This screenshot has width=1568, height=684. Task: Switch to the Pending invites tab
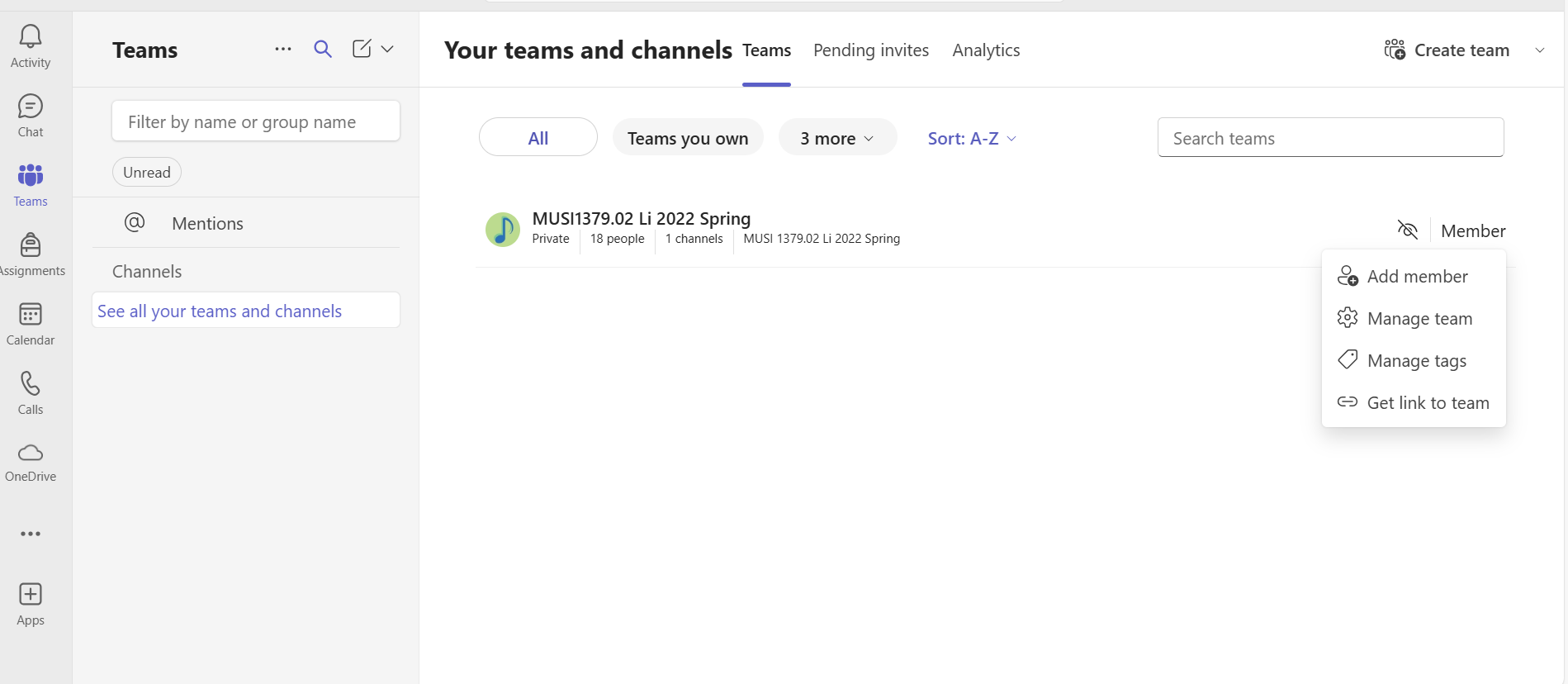(x=871, y=50)
